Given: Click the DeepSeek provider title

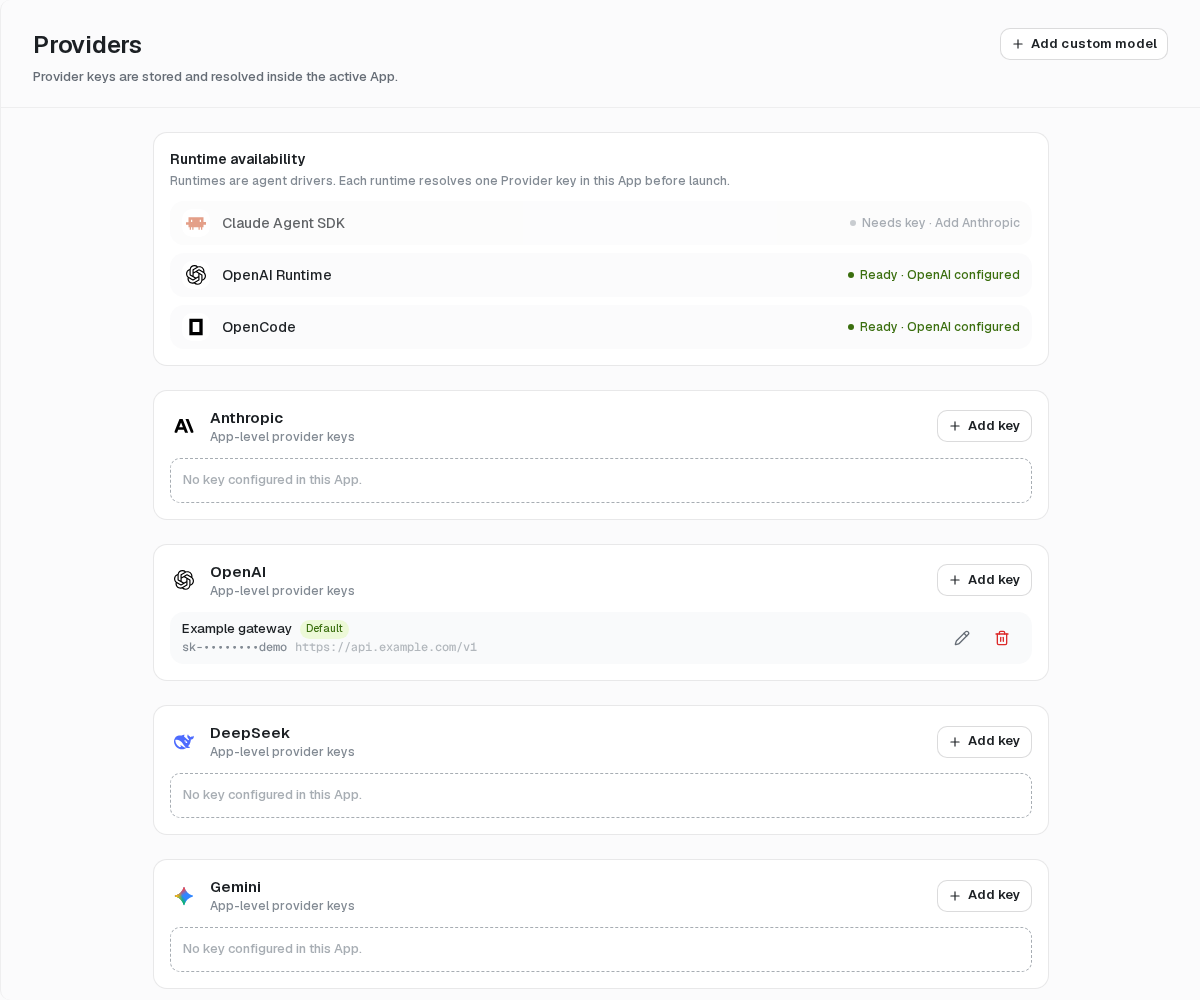Looking at the screenshot, I should coord(250,733).
